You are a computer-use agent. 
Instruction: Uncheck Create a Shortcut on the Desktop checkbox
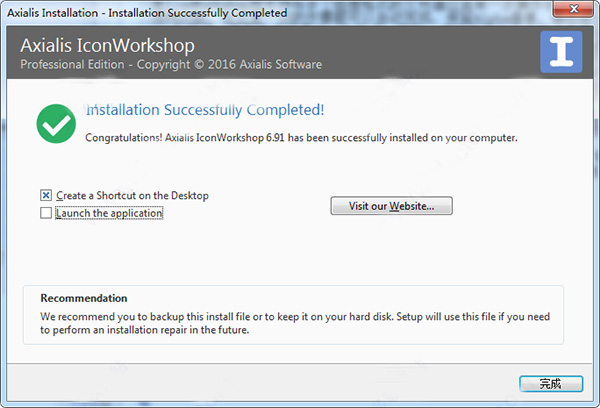click(46, 196)
